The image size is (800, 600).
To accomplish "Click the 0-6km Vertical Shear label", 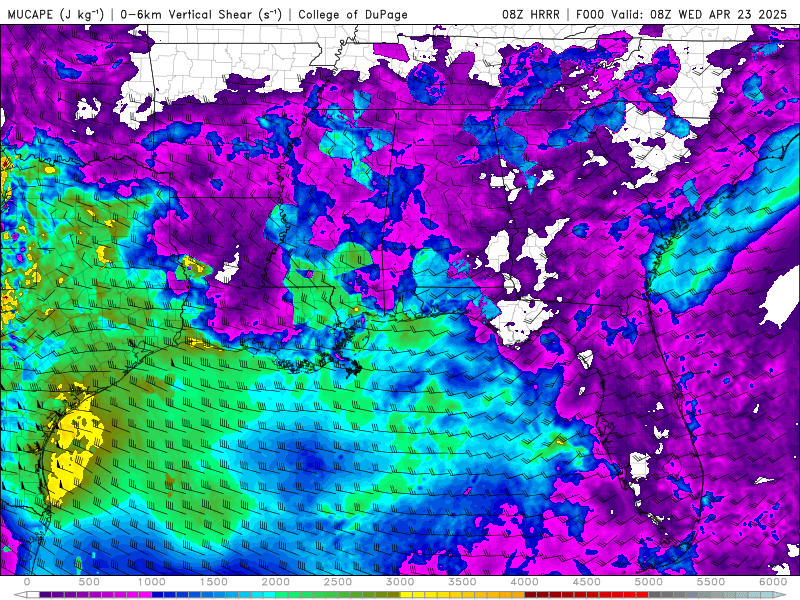I will pyautogui.click(x=201, y=14).
